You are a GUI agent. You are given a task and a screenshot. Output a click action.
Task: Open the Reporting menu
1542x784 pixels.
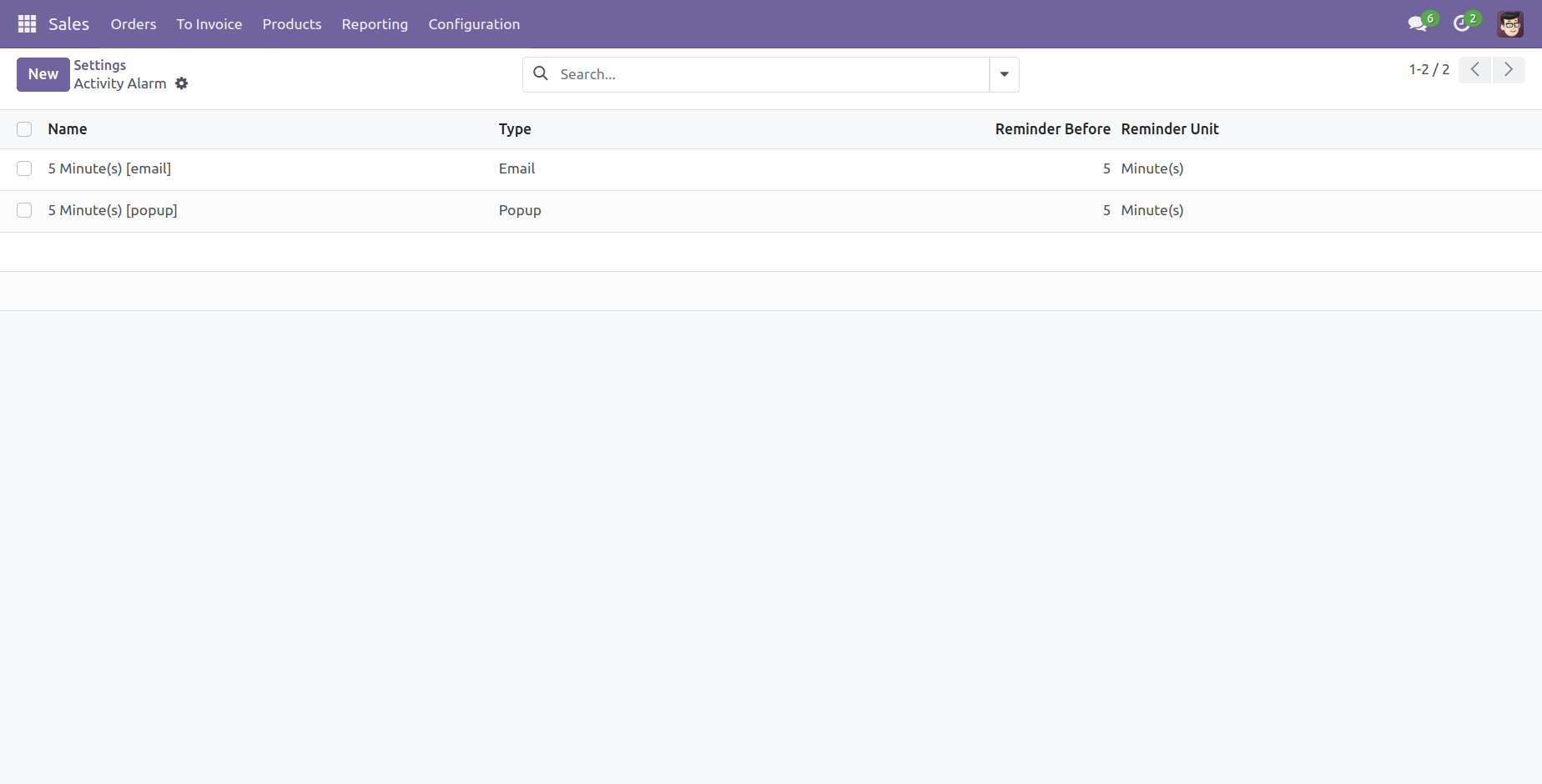[375, 24]
